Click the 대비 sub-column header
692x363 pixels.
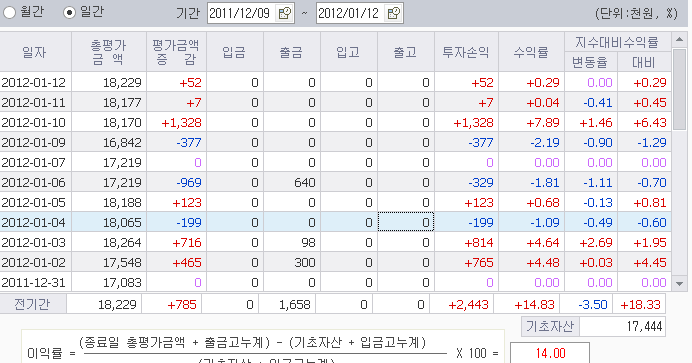point(644,62)
